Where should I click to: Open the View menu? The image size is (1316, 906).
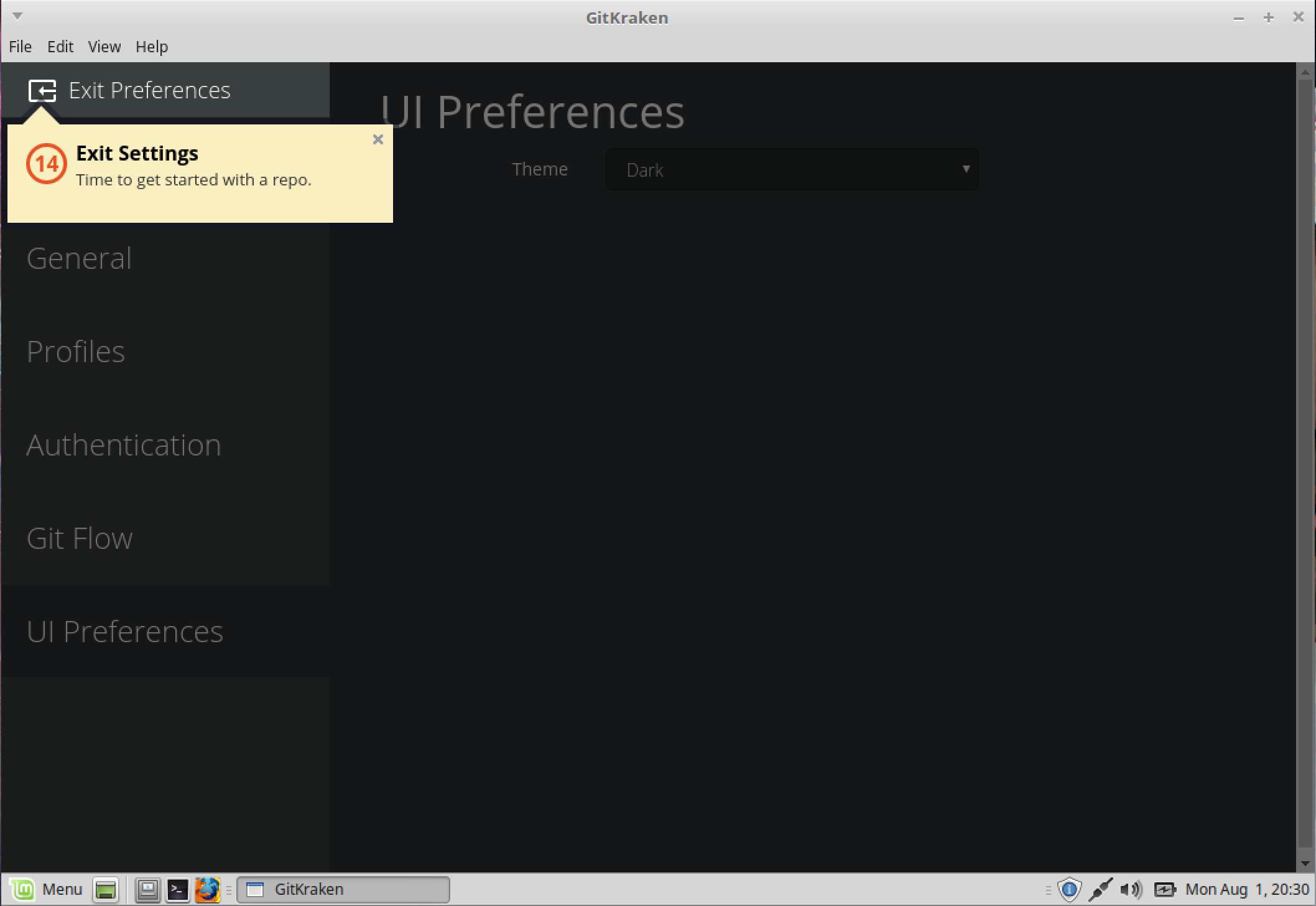(x=104, y=47)
